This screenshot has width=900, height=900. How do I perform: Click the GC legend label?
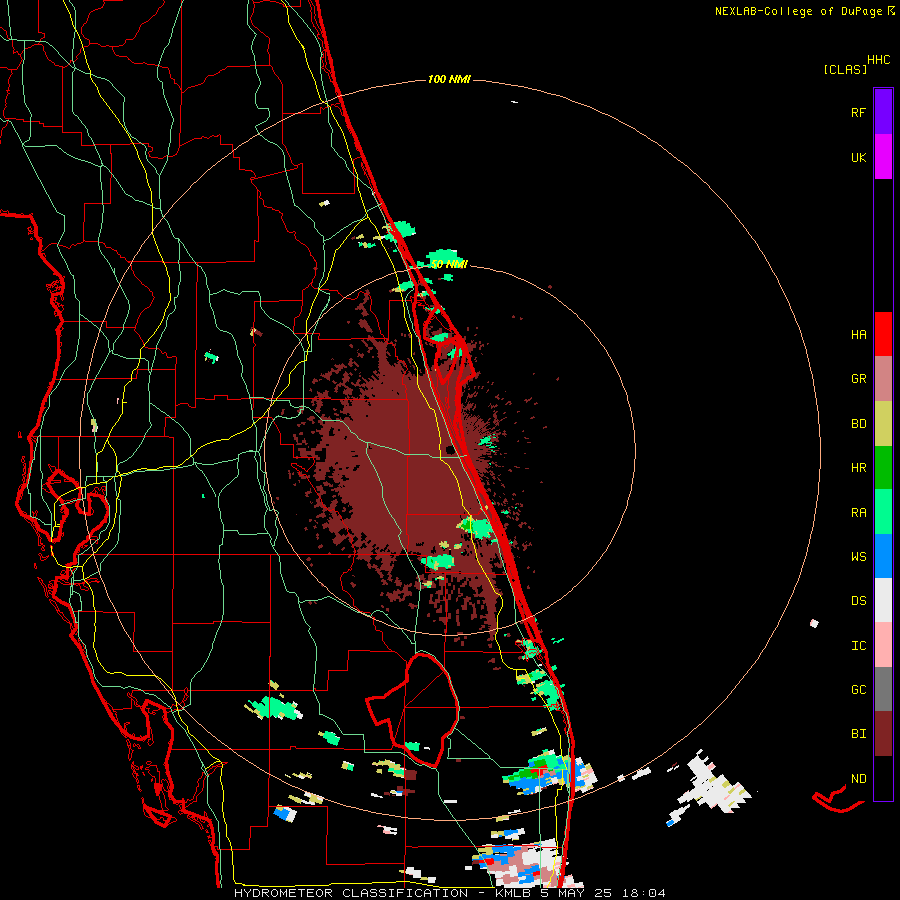pos(858,690)
